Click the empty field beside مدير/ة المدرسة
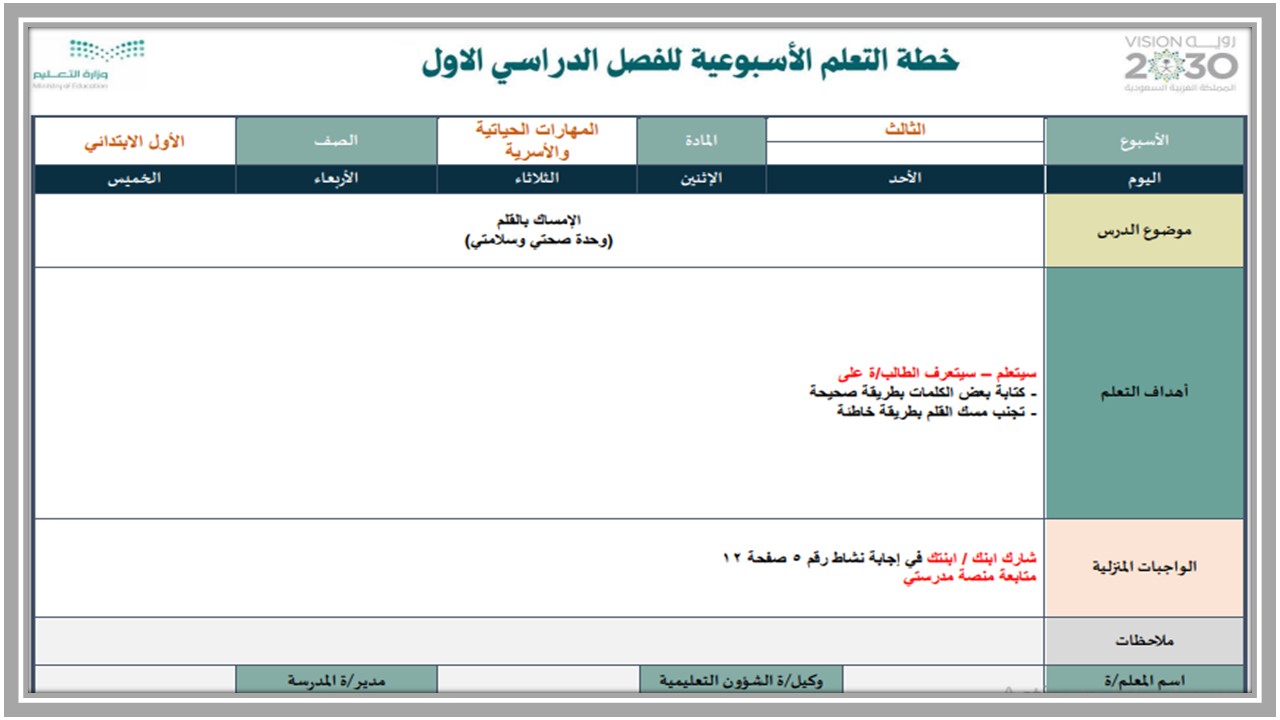 point(135,680)
